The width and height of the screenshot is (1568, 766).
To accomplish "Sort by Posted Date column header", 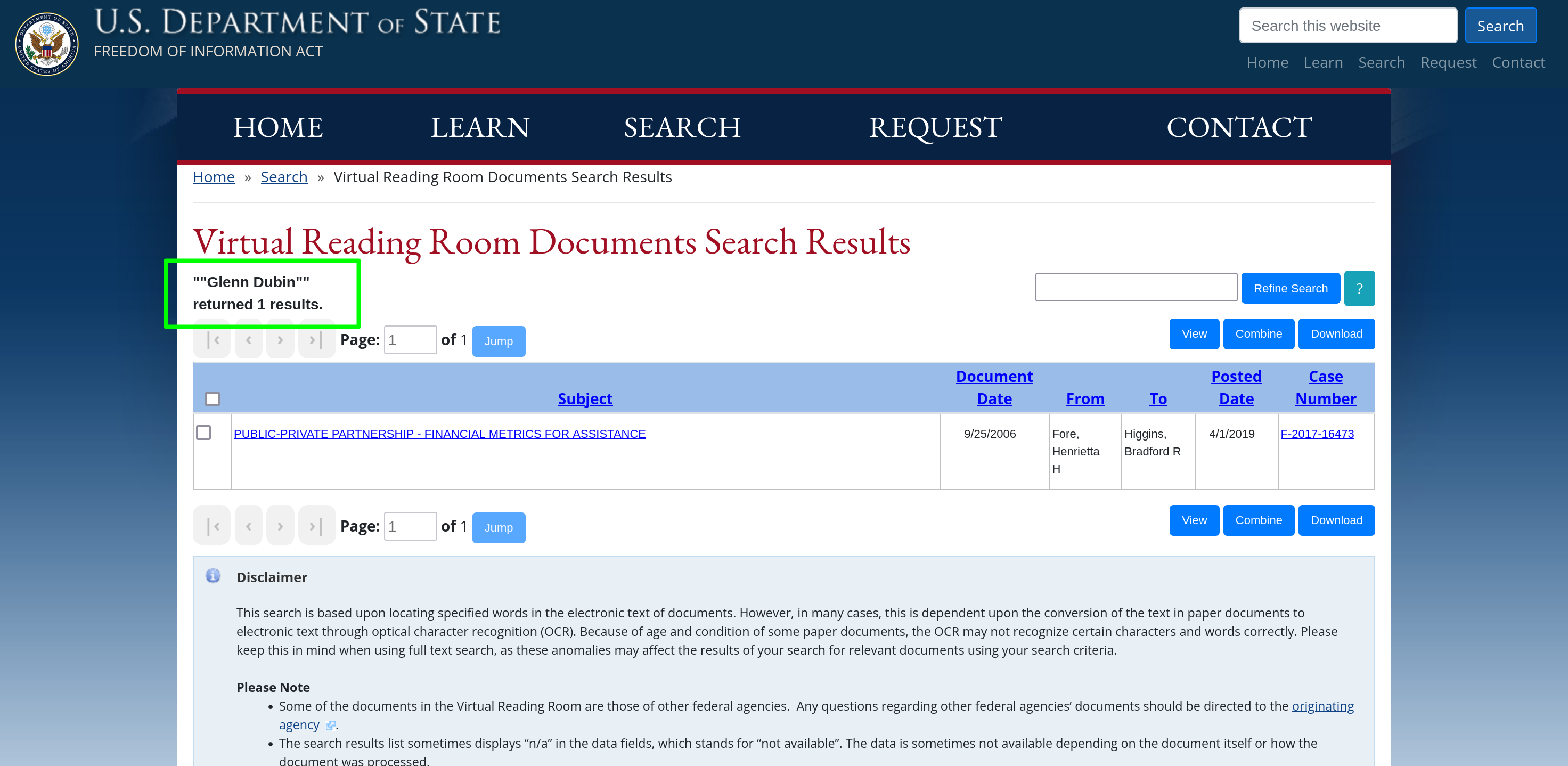I will click(x=1236, y=387).
